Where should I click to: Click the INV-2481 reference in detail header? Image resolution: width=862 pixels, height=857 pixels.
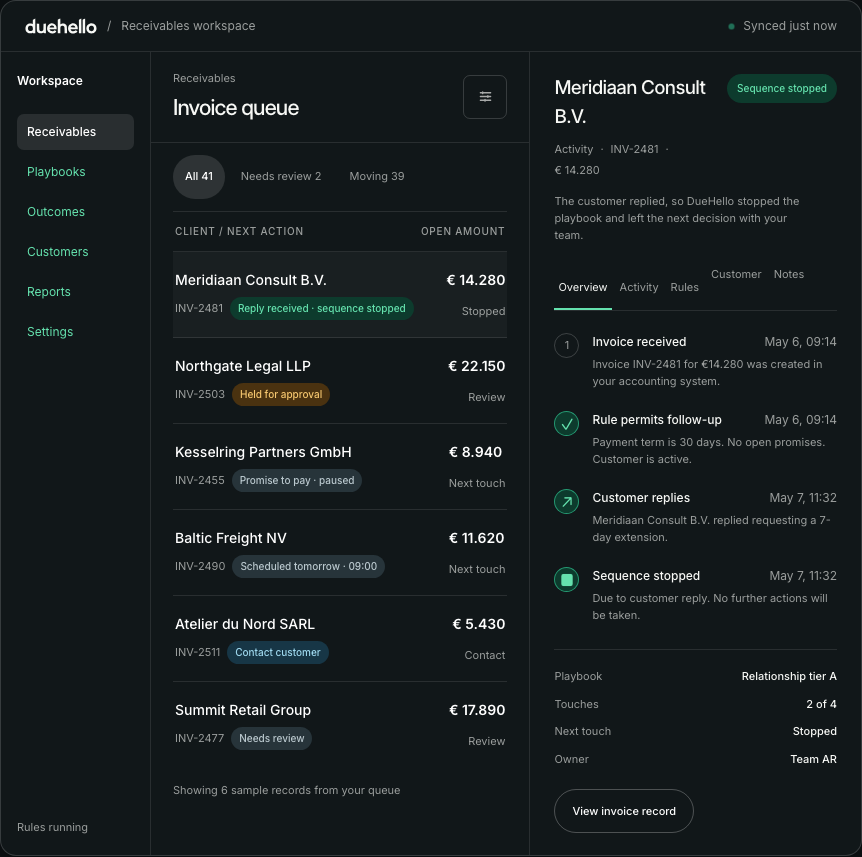634,150
